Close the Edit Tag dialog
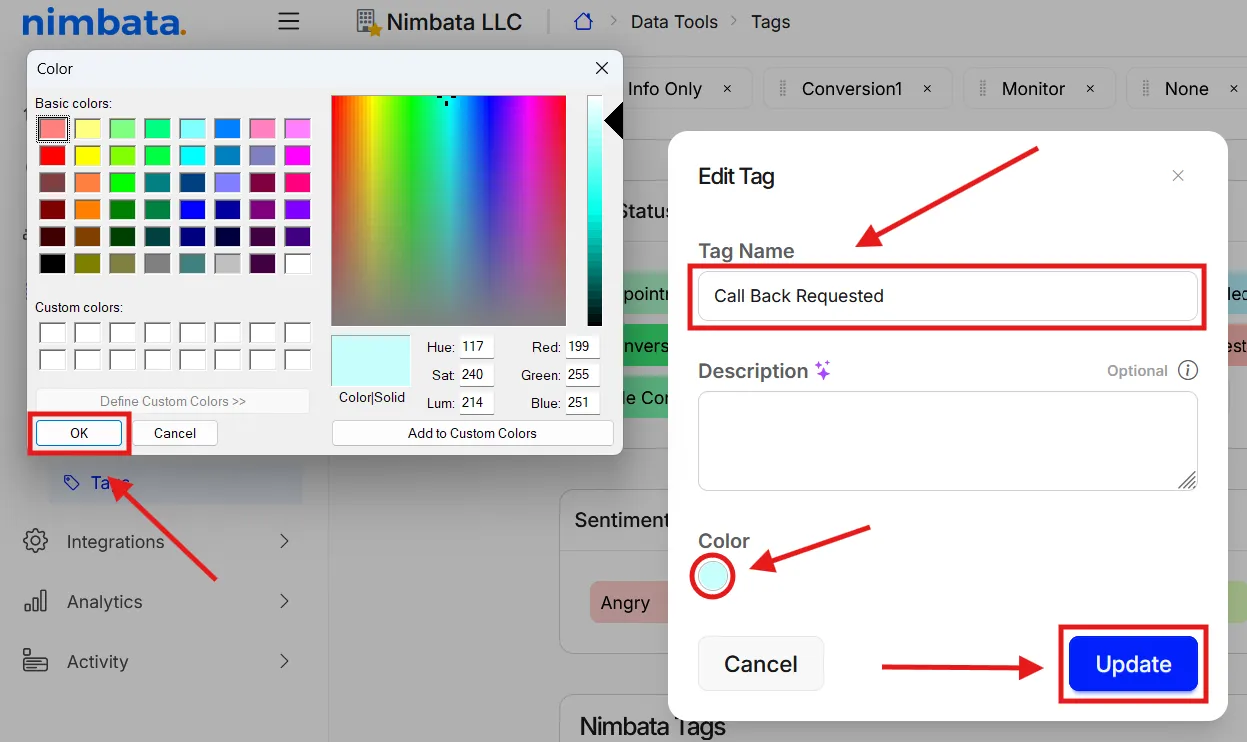 (1178, 176)
